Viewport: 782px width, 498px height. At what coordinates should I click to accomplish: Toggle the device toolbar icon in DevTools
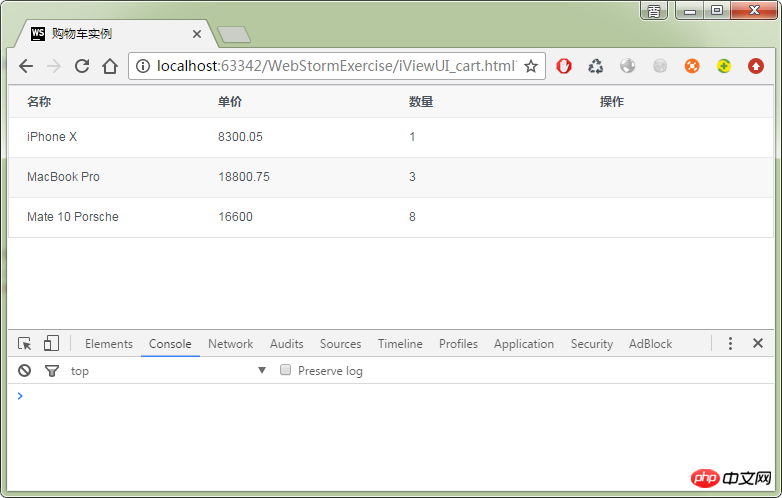(51, 343)
